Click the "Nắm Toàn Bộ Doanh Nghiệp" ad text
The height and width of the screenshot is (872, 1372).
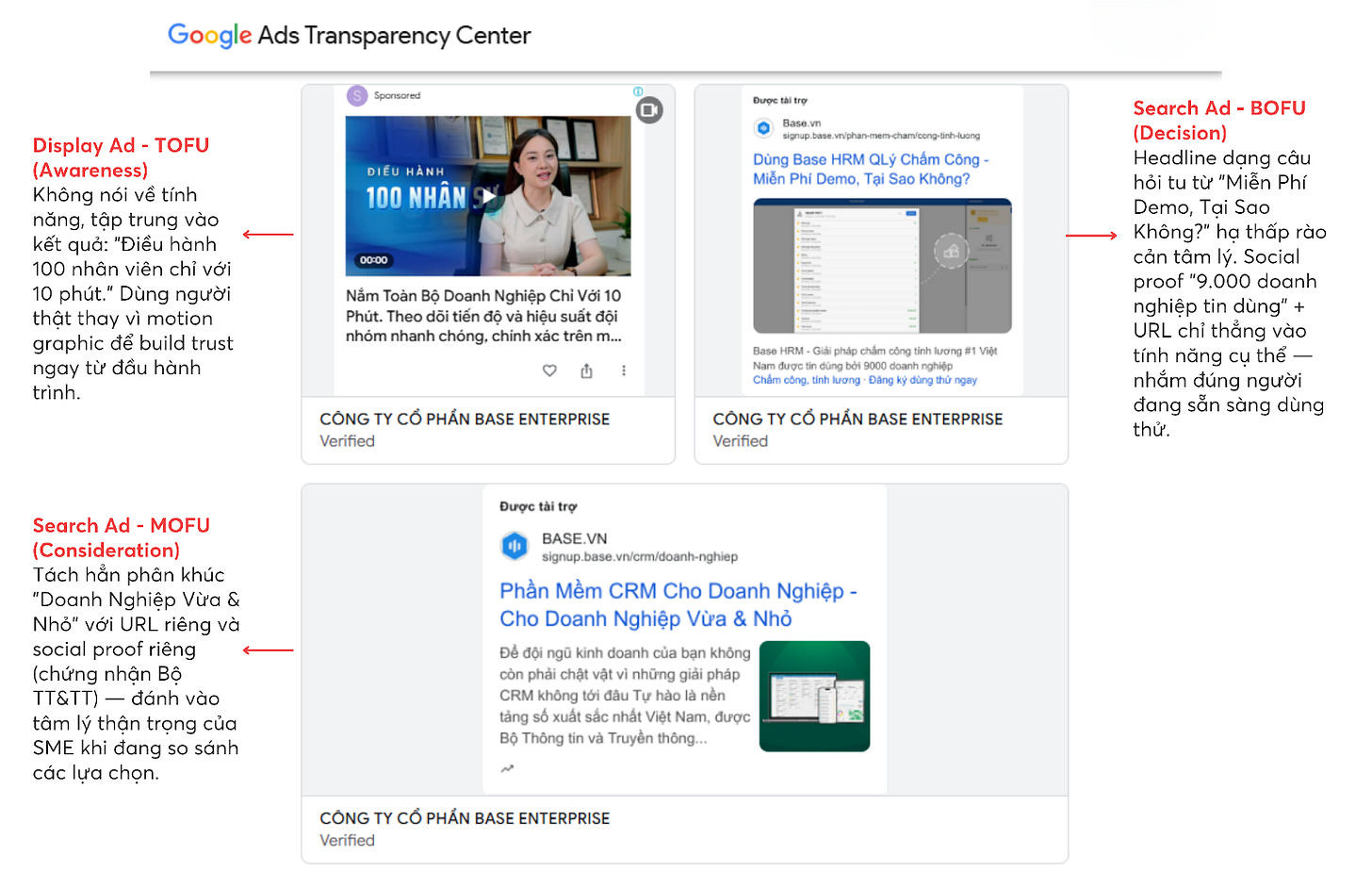point(483,316)
